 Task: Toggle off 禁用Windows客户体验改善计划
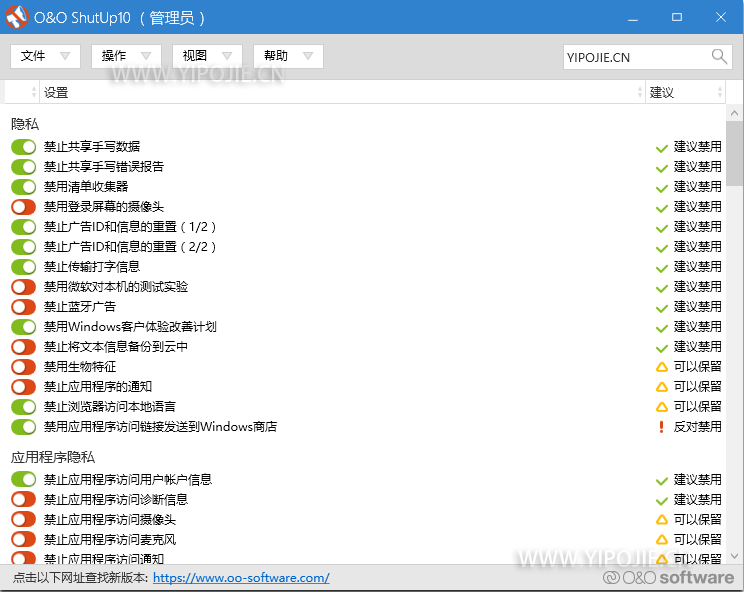tap(23, 327)
